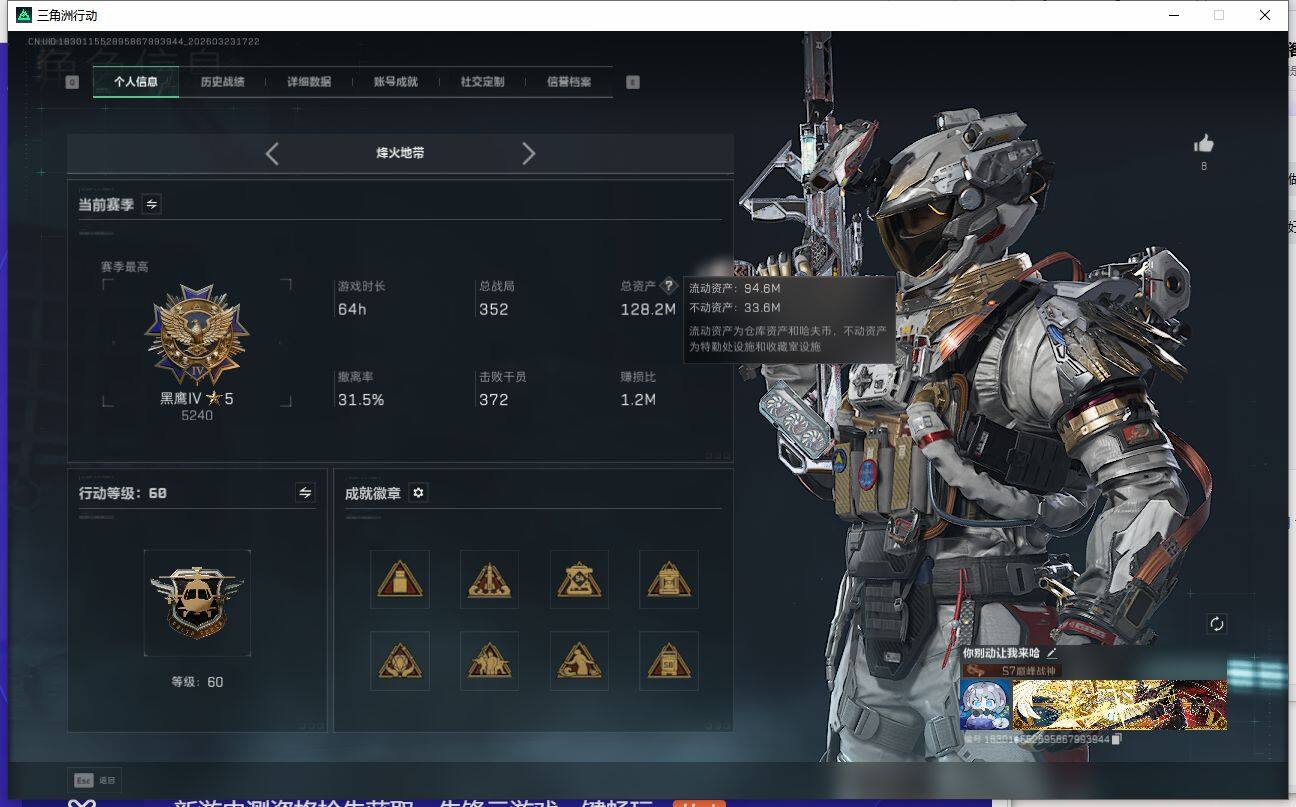The image size is (1296, 807).
Task: Select the first achievement badge in top row
Action: point(400,579)
